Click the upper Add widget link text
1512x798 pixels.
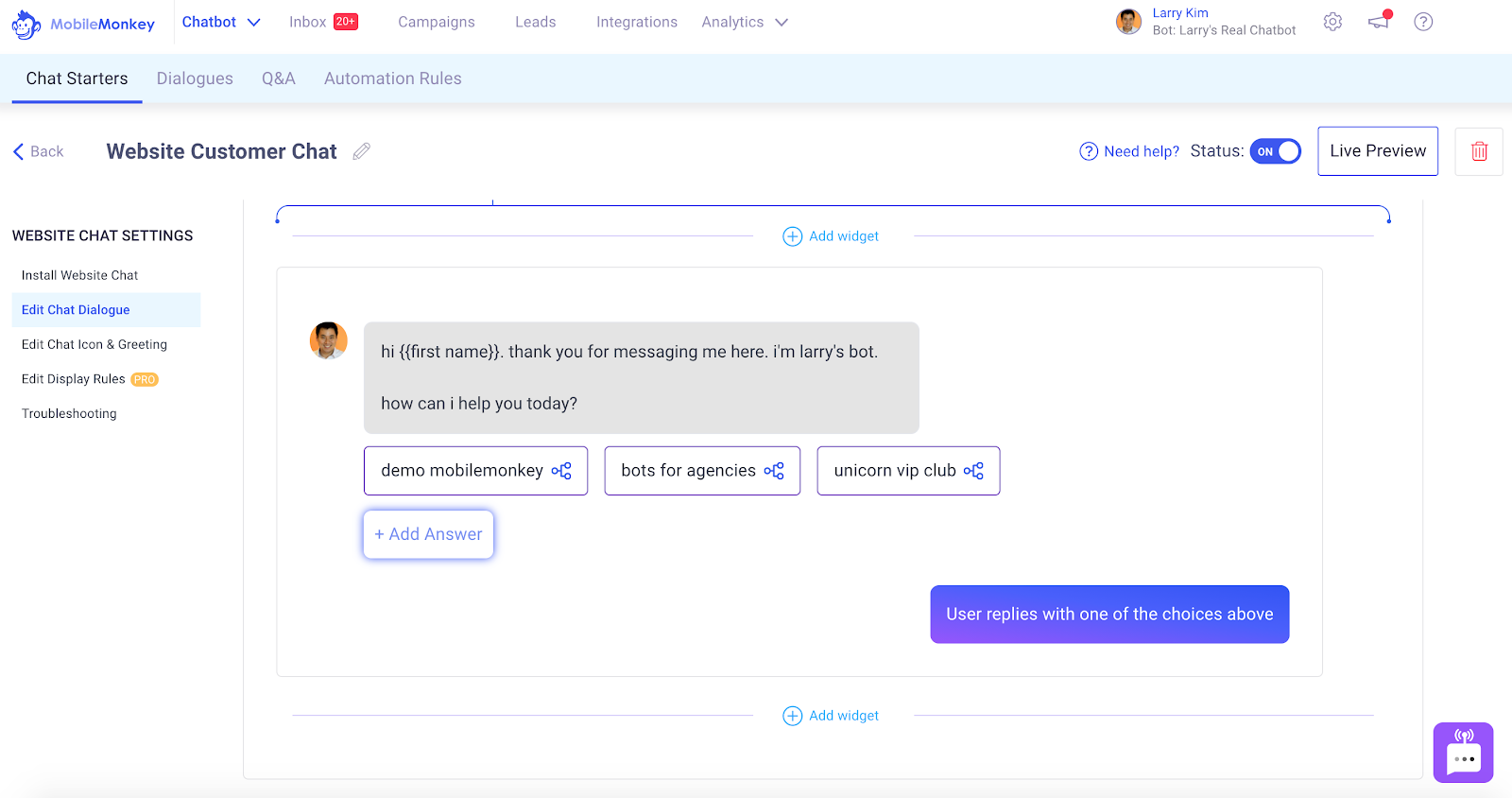tap(844, 236)
